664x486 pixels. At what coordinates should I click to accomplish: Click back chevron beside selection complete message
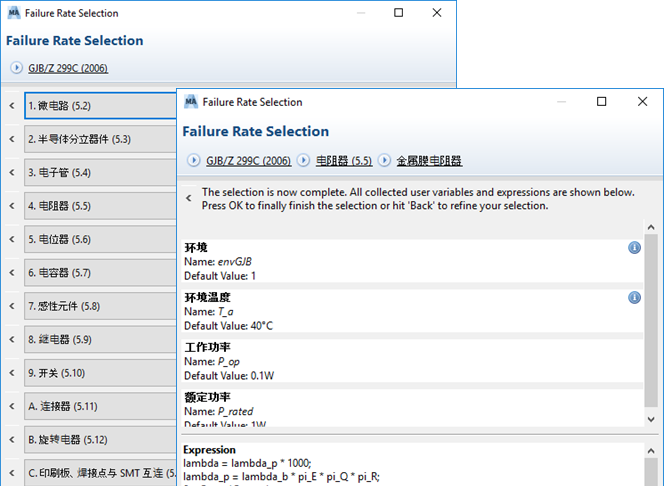188,198
